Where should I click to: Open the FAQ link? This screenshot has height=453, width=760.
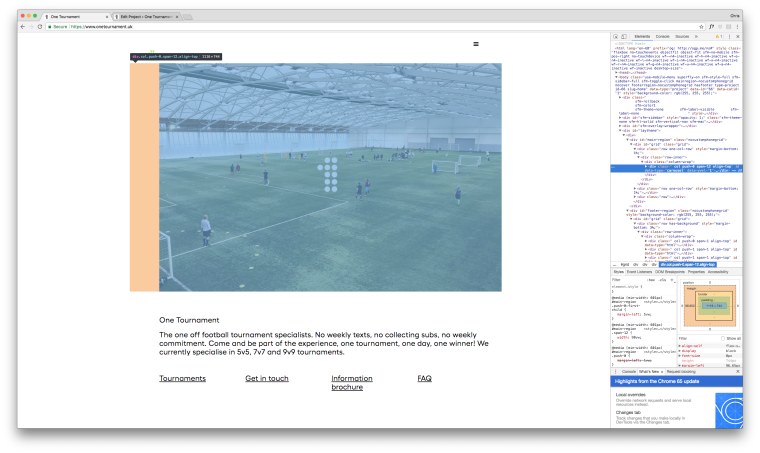[424, 378]
